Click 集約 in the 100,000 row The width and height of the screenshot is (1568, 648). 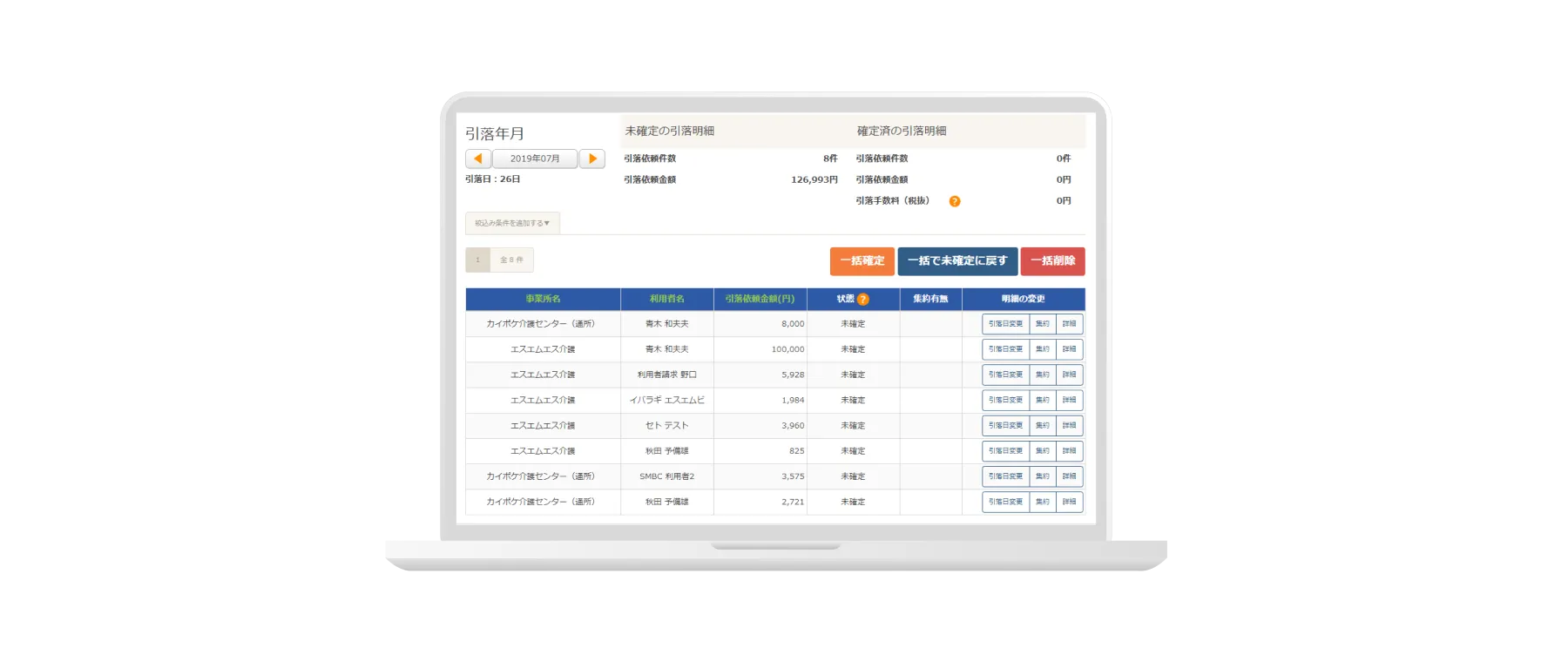click(1042, 349)
